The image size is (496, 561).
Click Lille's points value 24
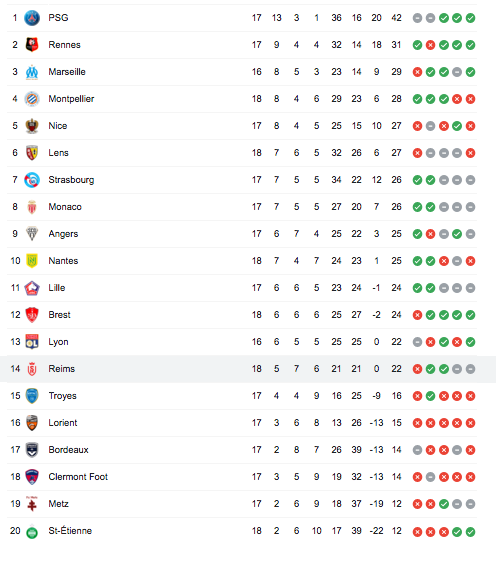[x=397, y=288]
